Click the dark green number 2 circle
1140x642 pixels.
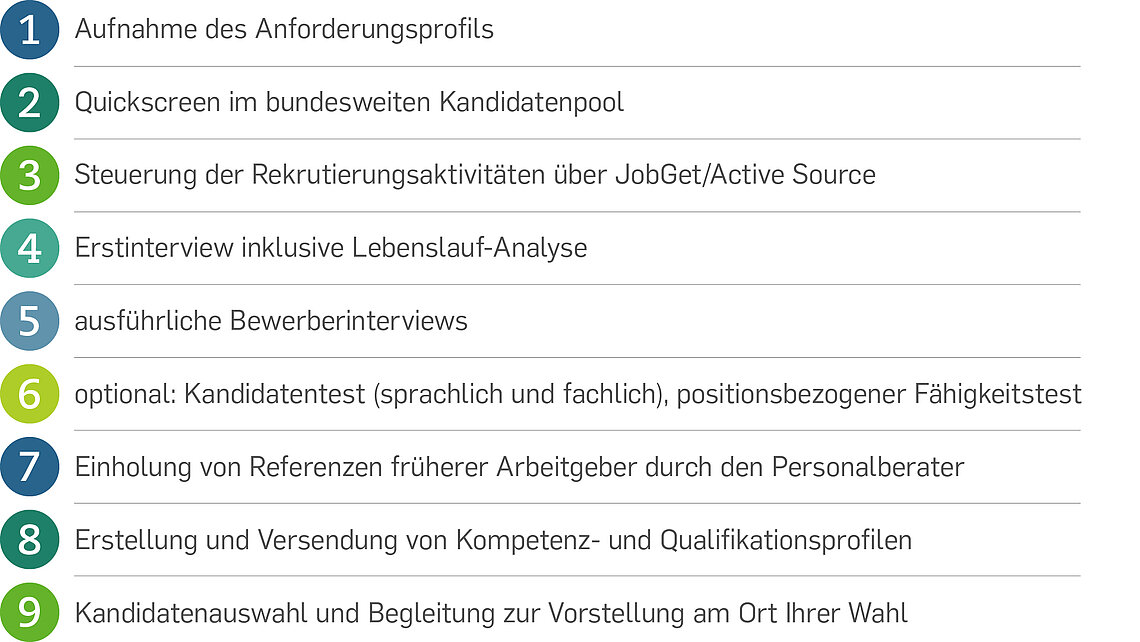pos(30,103)
